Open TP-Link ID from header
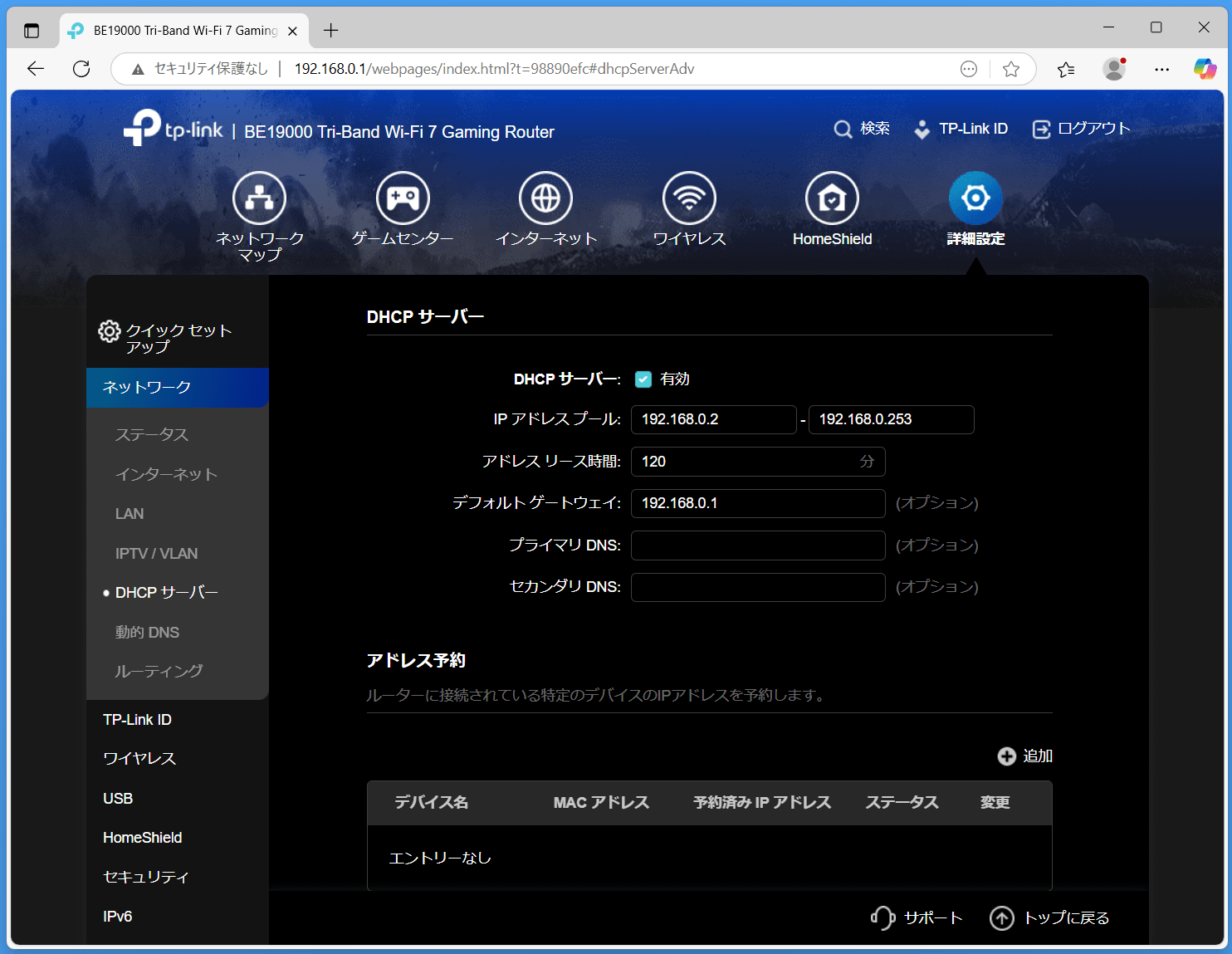Image resolution: width=1232 pixels, height=954 pixels. tap(961, 129)
